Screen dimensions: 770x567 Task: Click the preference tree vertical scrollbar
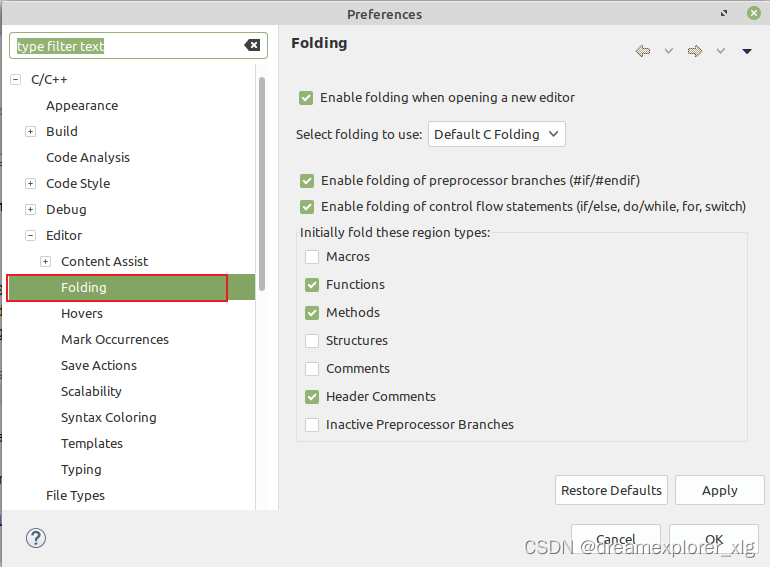262,180
